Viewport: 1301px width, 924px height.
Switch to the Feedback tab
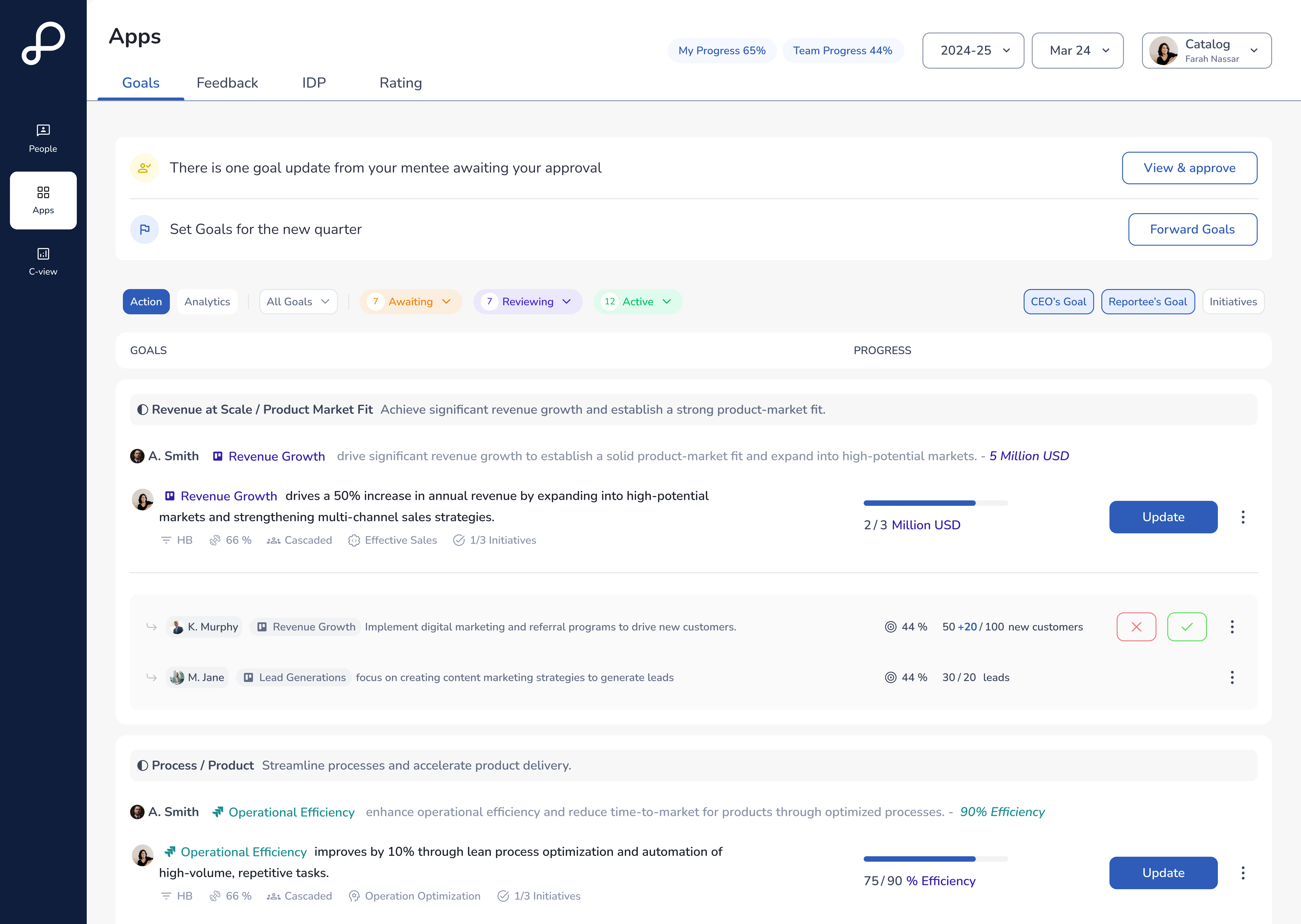[x=227, y=83]
